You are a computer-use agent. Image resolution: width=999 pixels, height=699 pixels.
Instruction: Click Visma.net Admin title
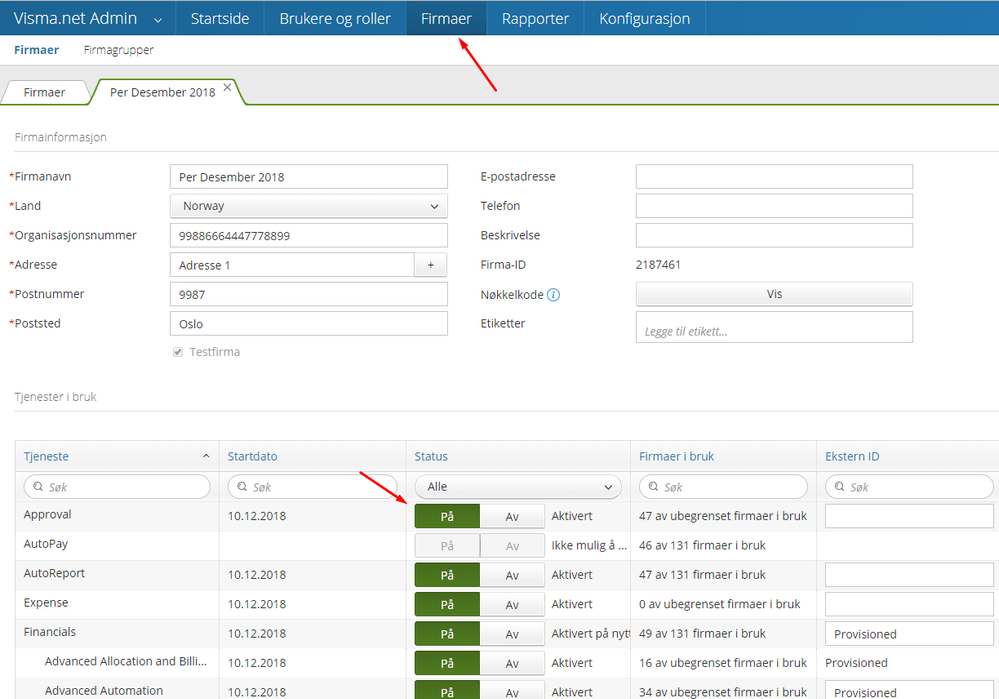[75, 18]
